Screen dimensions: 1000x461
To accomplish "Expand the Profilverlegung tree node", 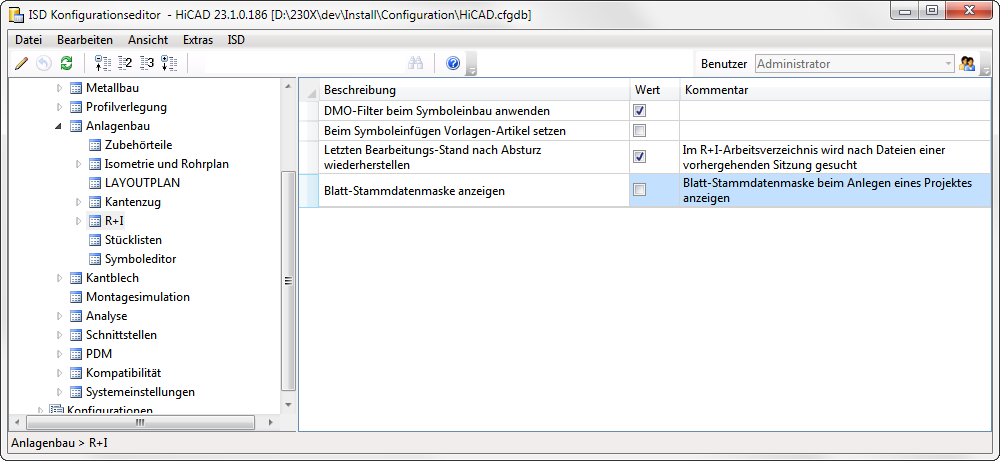I will coord(59,107).
